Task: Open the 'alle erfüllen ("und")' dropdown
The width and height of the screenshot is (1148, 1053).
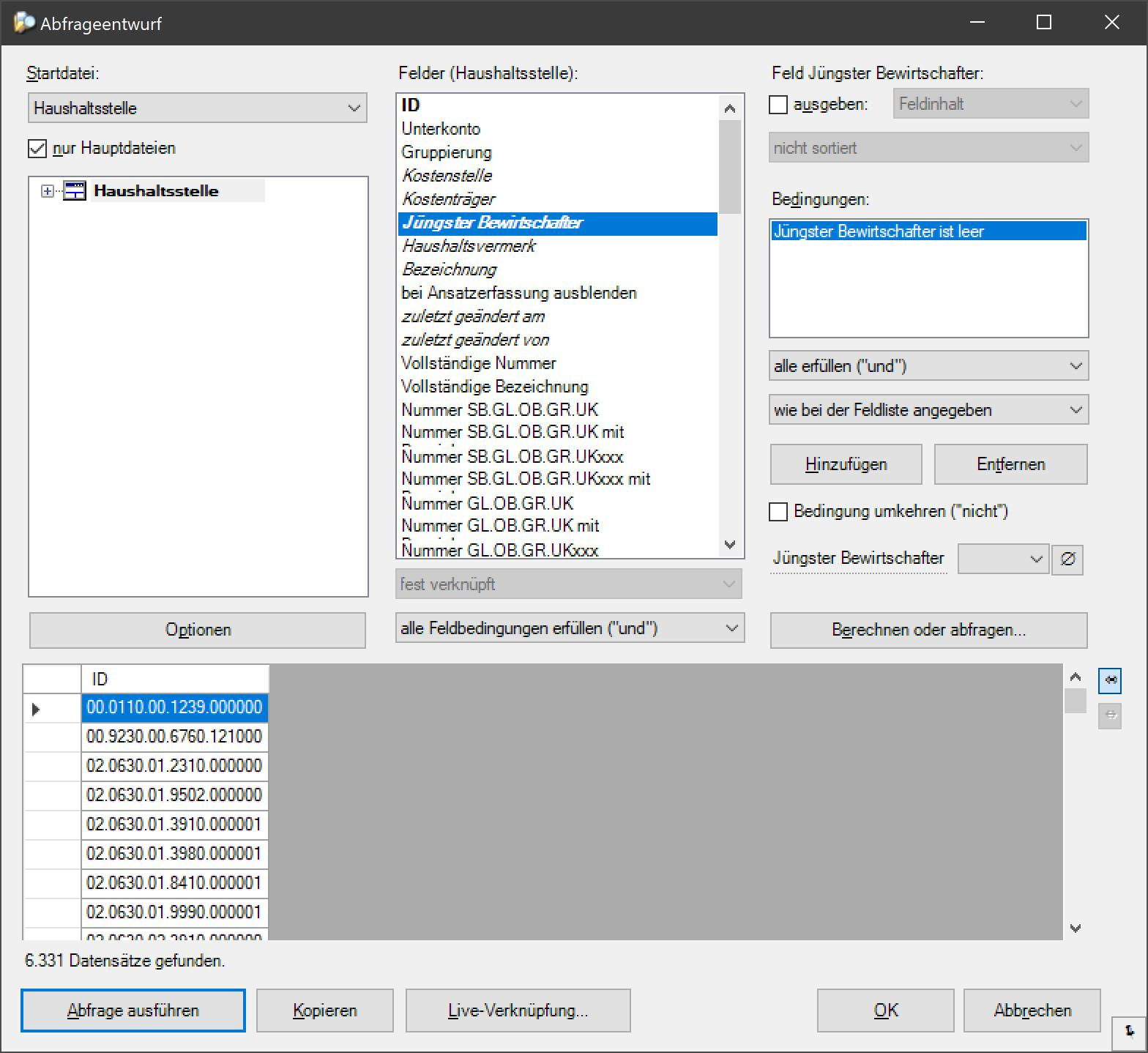Action: pyautogui.click(x=928, y=365)
